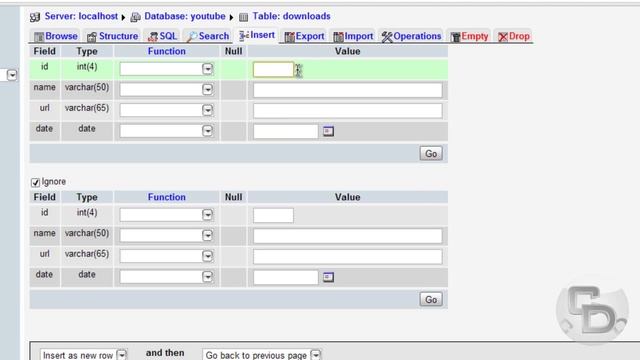
Task: Click the second date value field
Action: click(285, 277)
